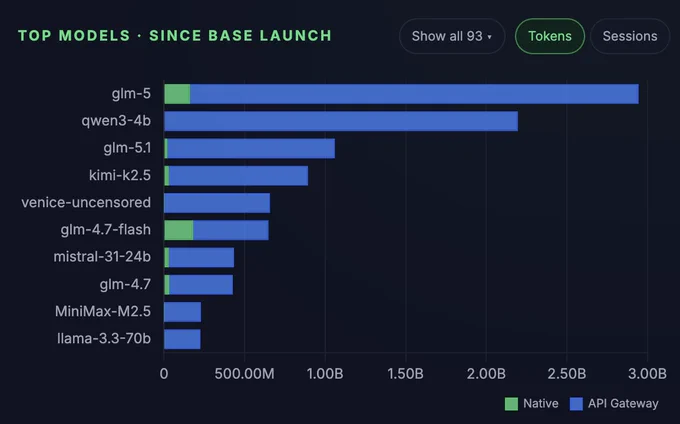The image size is (680, 424).
Task: Click the glm-5.1 blue bar
Action: 251,149
